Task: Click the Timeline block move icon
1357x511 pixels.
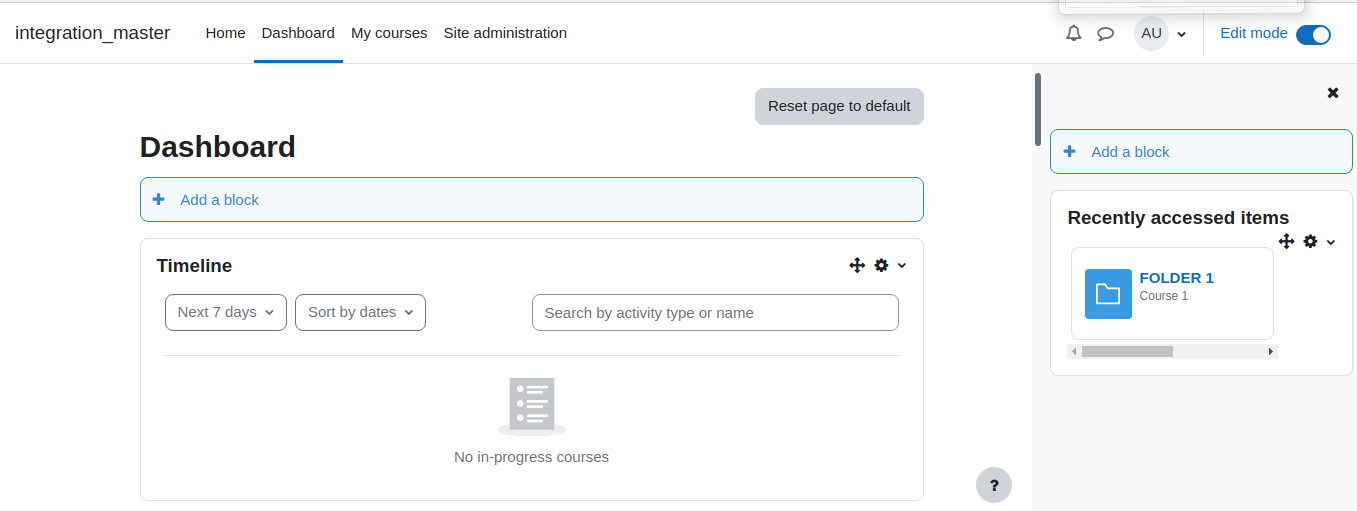Action: 857,265
